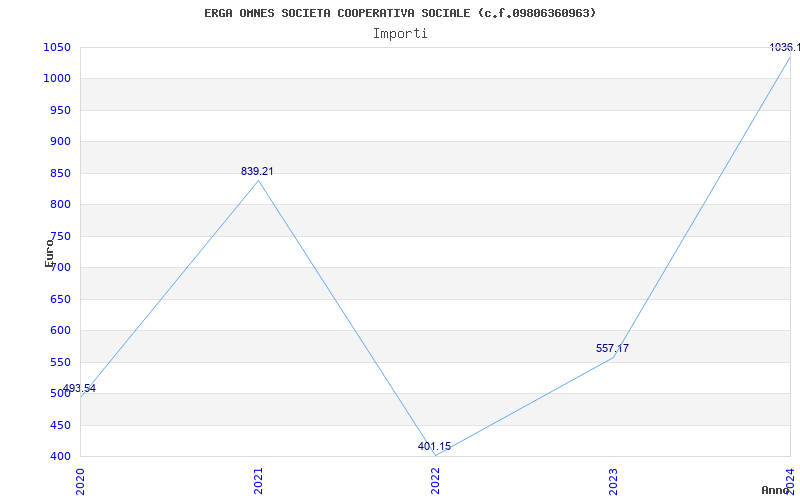Image resolution: width=800 pixels, height=500 pixels.
Task: Click the 1050 y-axis value
Action: 57,47
